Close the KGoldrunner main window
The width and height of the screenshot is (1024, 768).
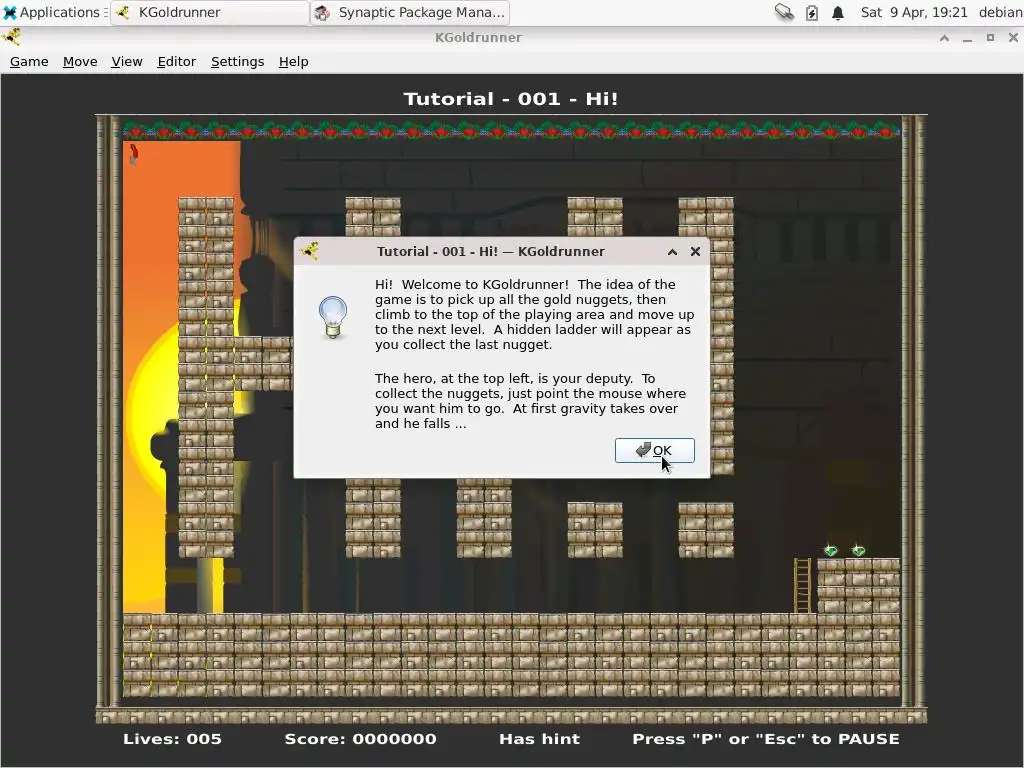click(1013, 38)
